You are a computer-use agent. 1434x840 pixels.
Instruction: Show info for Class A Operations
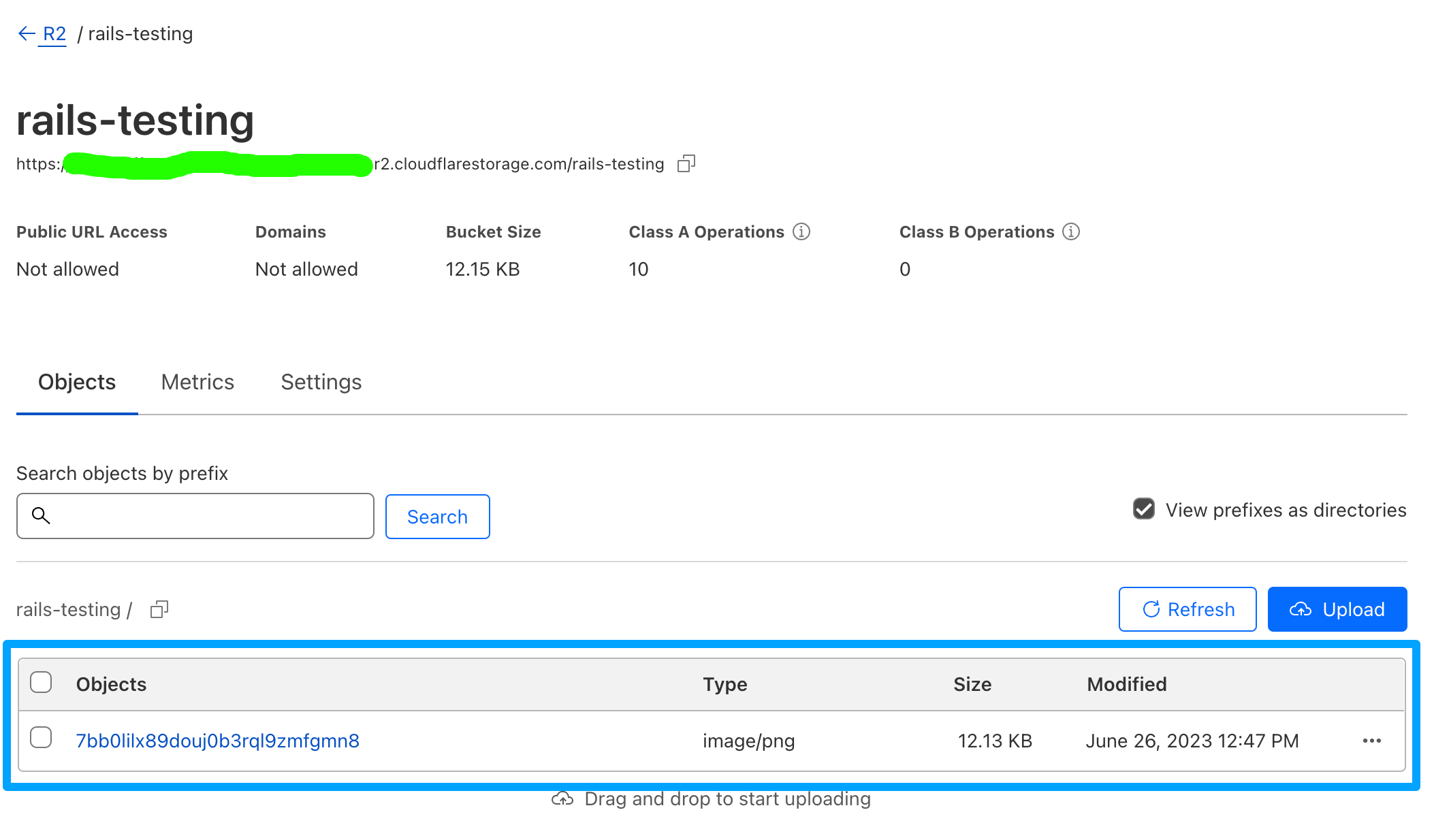tap(801, 231)
